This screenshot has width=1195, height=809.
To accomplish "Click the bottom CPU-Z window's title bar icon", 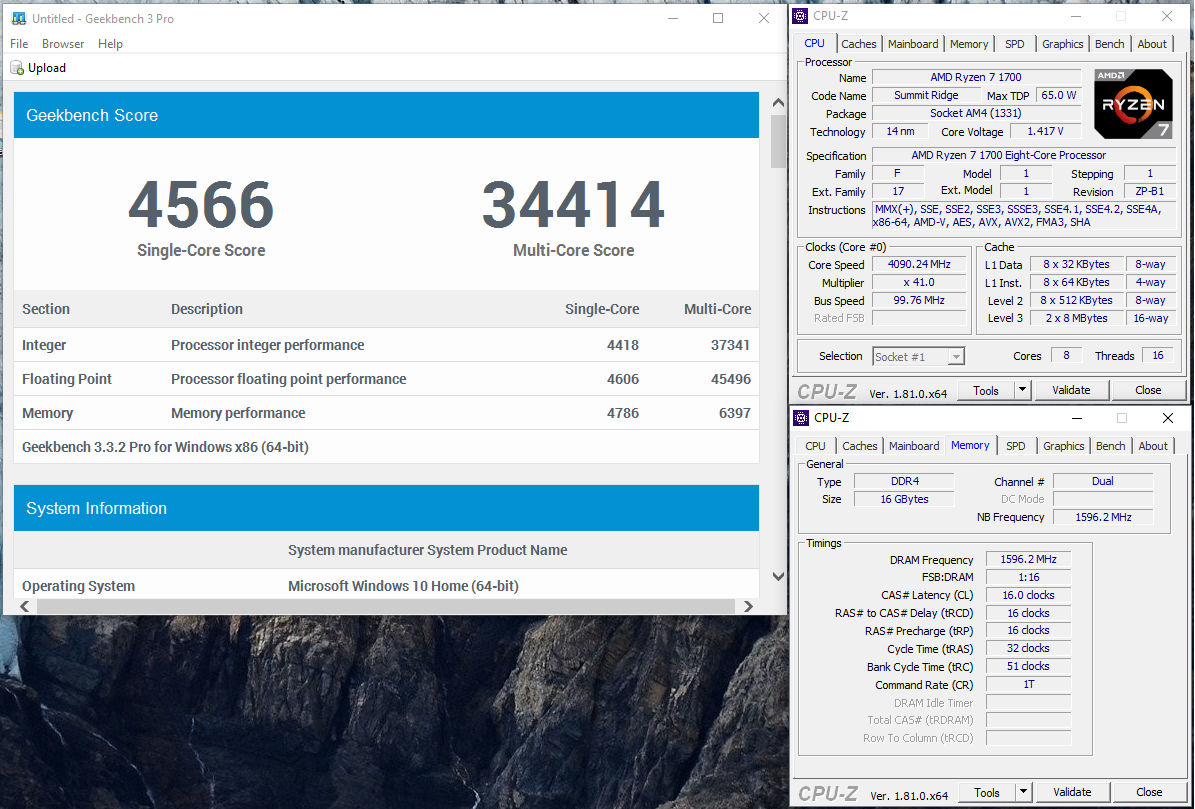I will click(801, 417).
